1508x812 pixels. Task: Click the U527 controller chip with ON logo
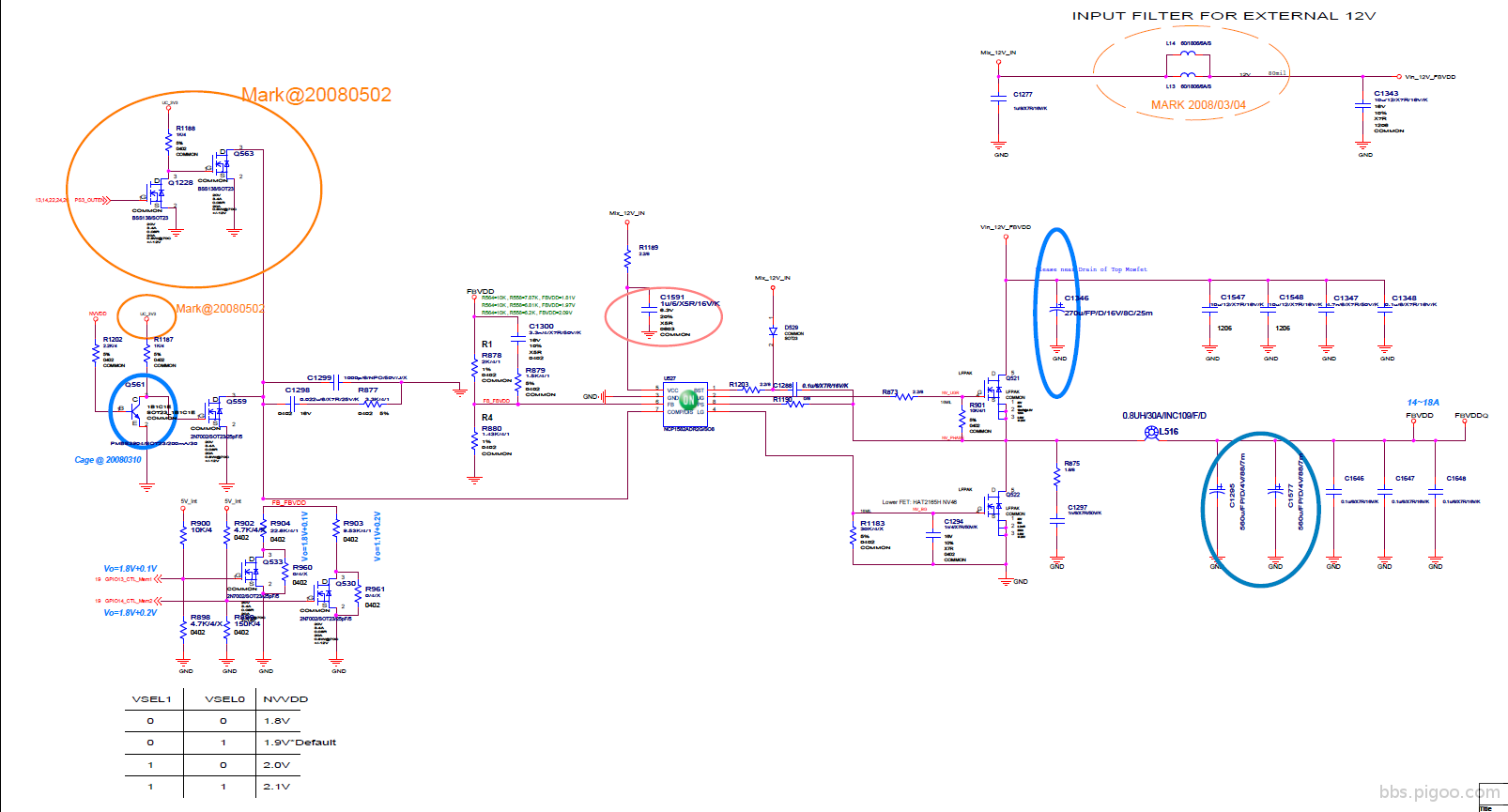(x=685, y=404)
